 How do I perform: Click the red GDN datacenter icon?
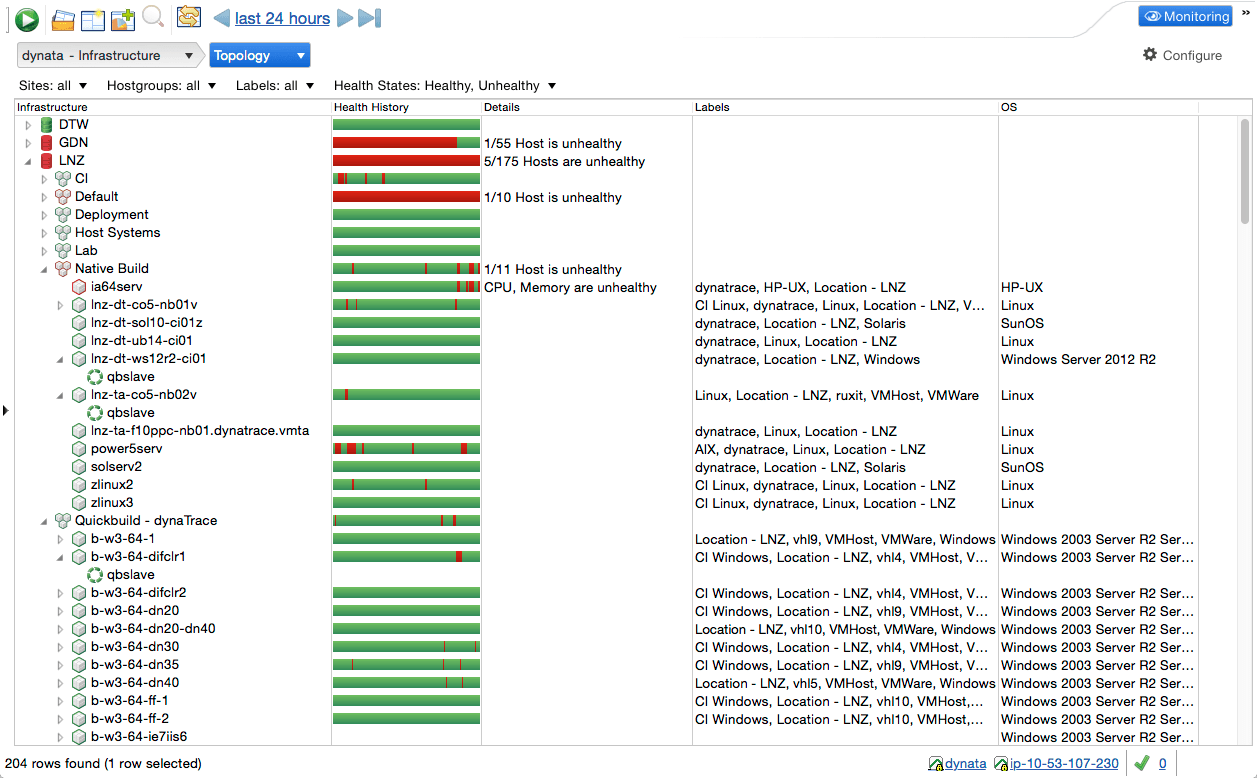46,143
